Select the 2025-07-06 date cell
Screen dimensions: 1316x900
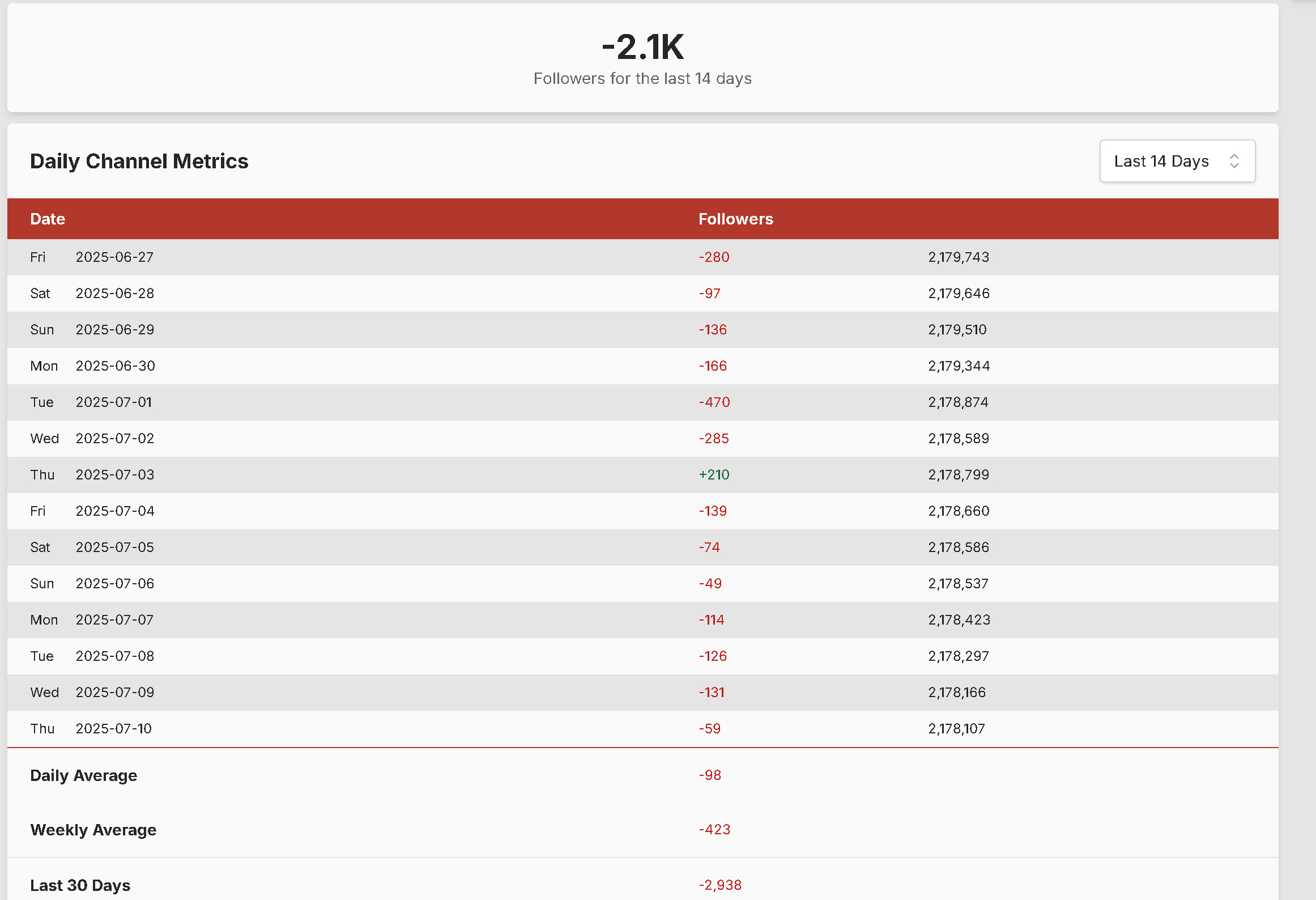pyautogui.click(x=115, y=583)
